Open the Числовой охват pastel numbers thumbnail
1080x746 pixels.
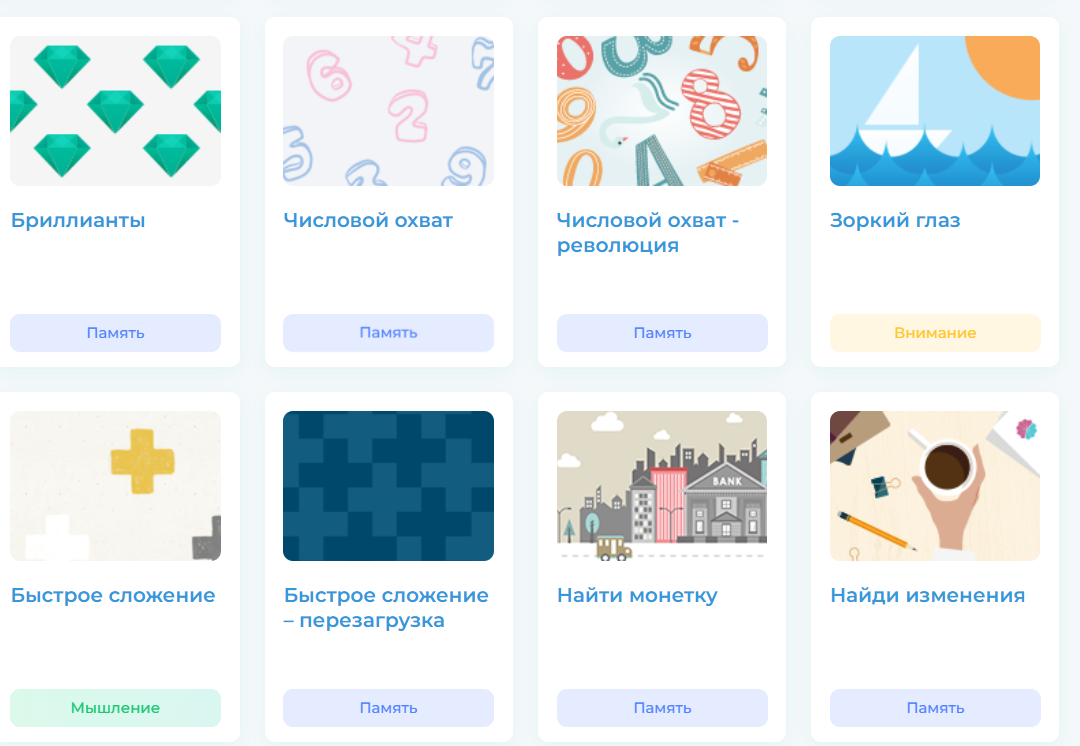(388, 111)
